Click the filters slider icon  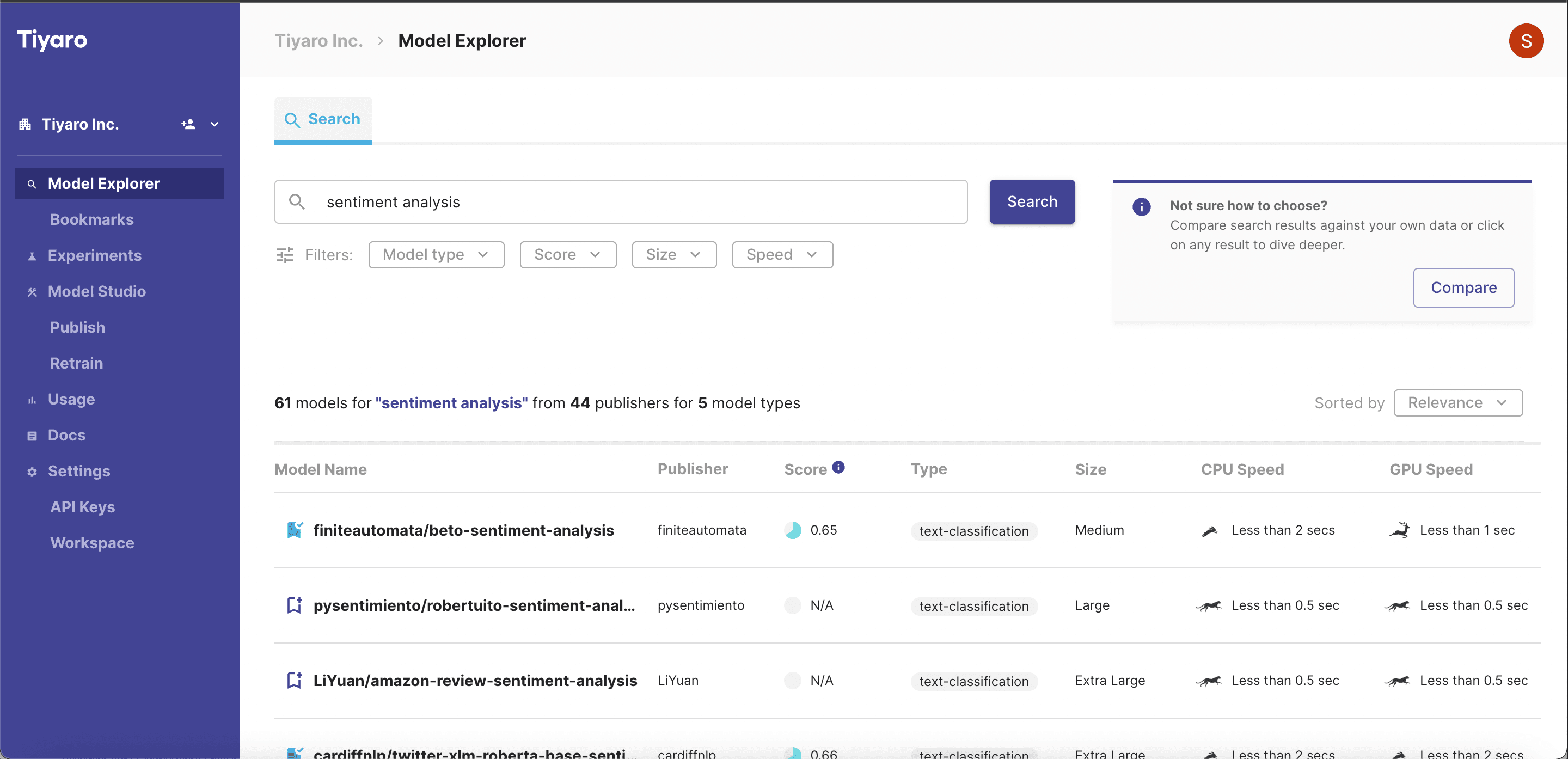pyautogui.click(x=285, y=254)
